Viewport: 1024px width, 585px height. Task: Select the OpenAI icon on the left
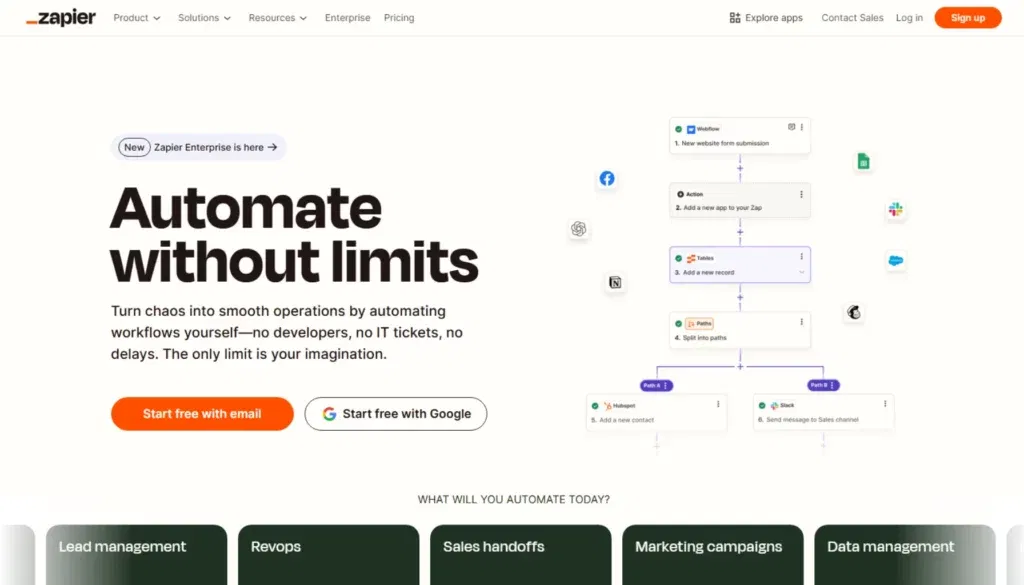579,229
